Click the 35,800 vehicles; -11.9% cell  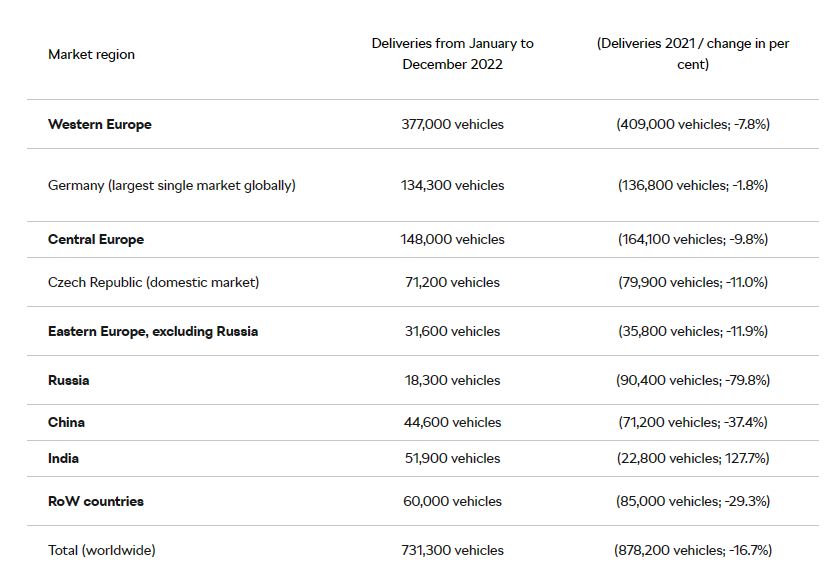(x=693, y=331)
